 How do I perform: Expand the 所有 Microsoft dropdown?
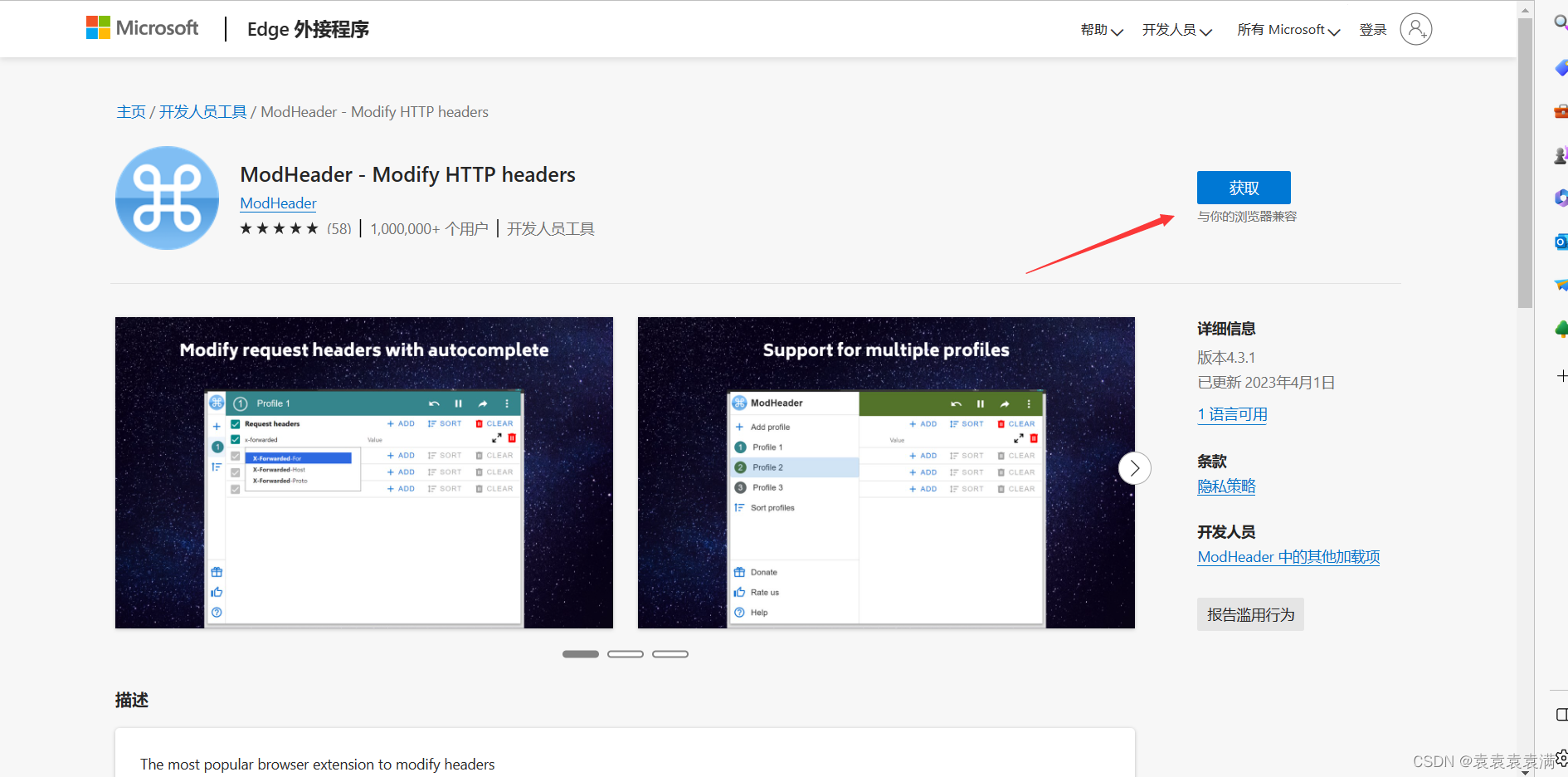point(1288,30)
